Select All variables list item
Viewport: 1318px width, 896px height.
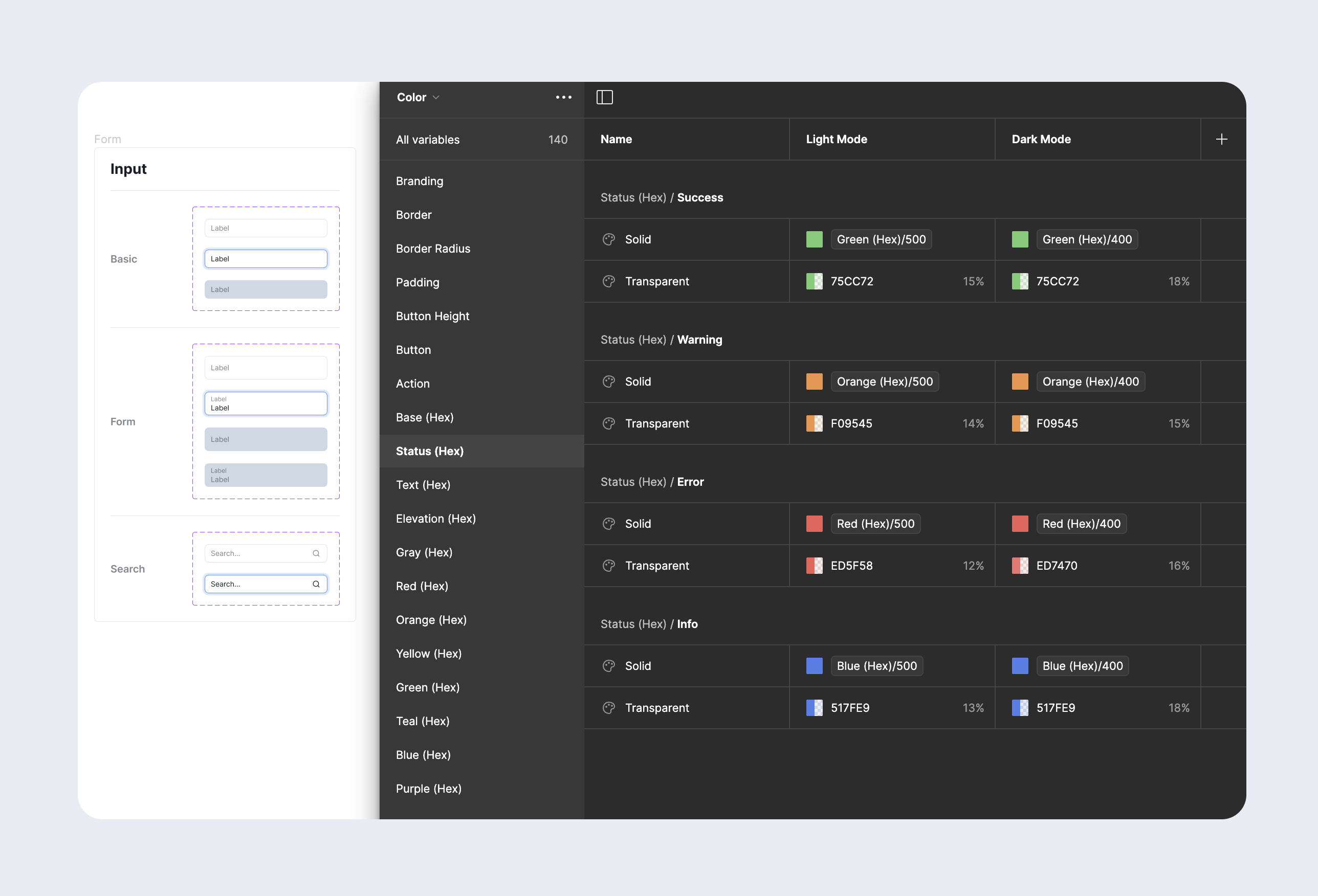(x=428, y=140)
